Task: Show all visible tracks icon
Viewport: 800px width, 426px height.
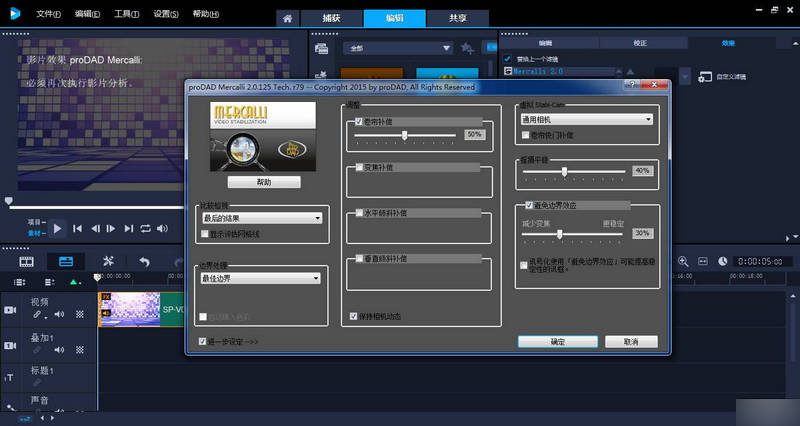Action: click(19, 282)
